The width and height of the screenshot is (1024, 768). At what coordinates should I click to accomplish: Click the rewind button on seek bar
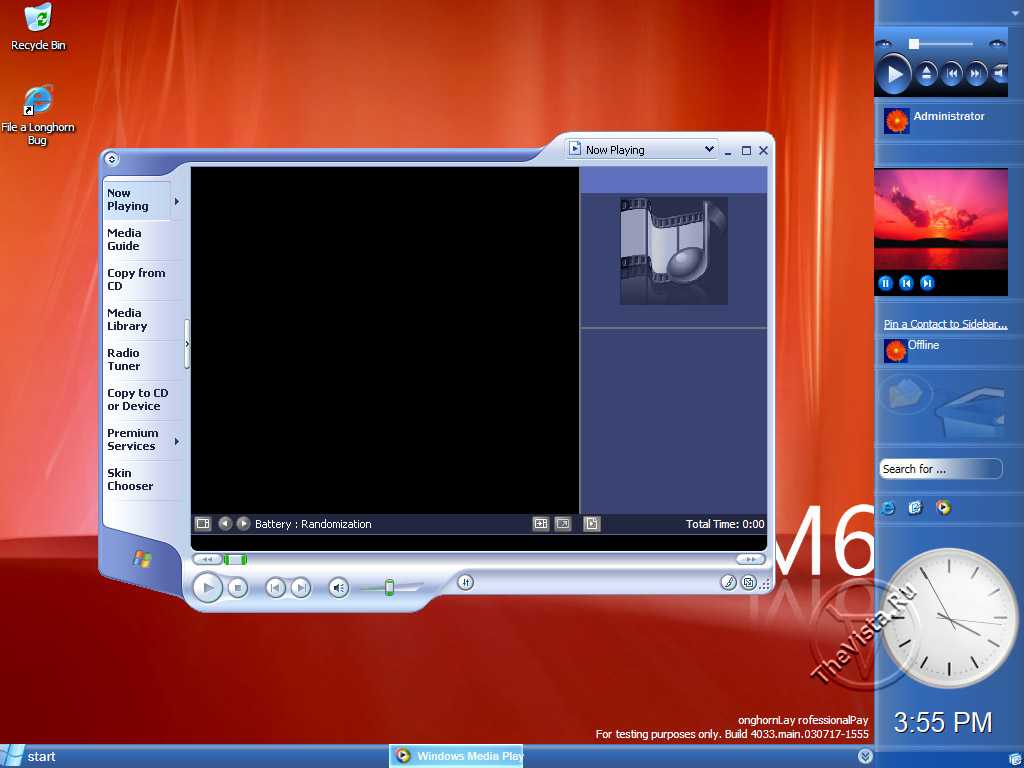(208, 559)
